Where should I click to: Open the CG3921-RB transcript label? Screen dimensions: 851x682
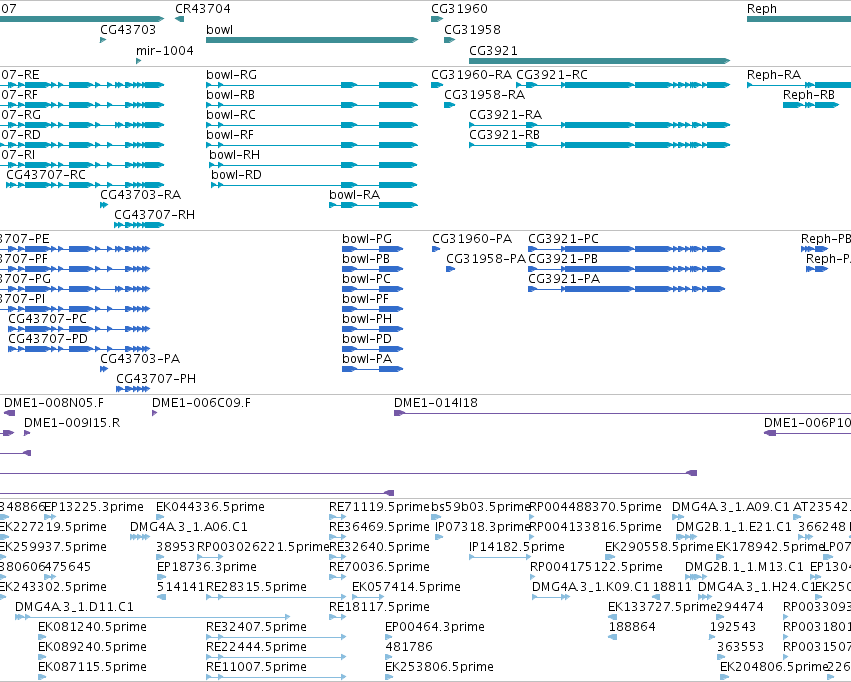(x=504, y=135)
